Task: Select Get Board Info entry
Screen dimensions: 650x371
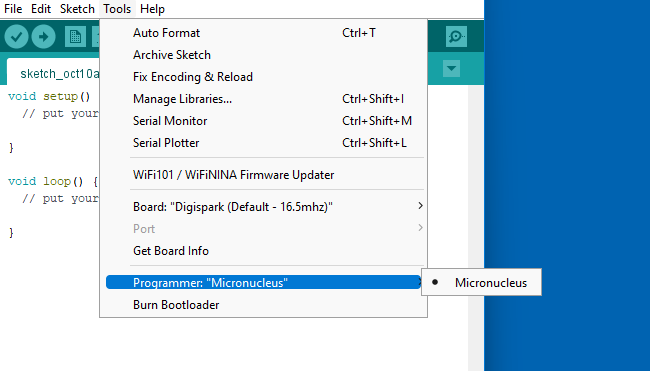Action: 264,251
